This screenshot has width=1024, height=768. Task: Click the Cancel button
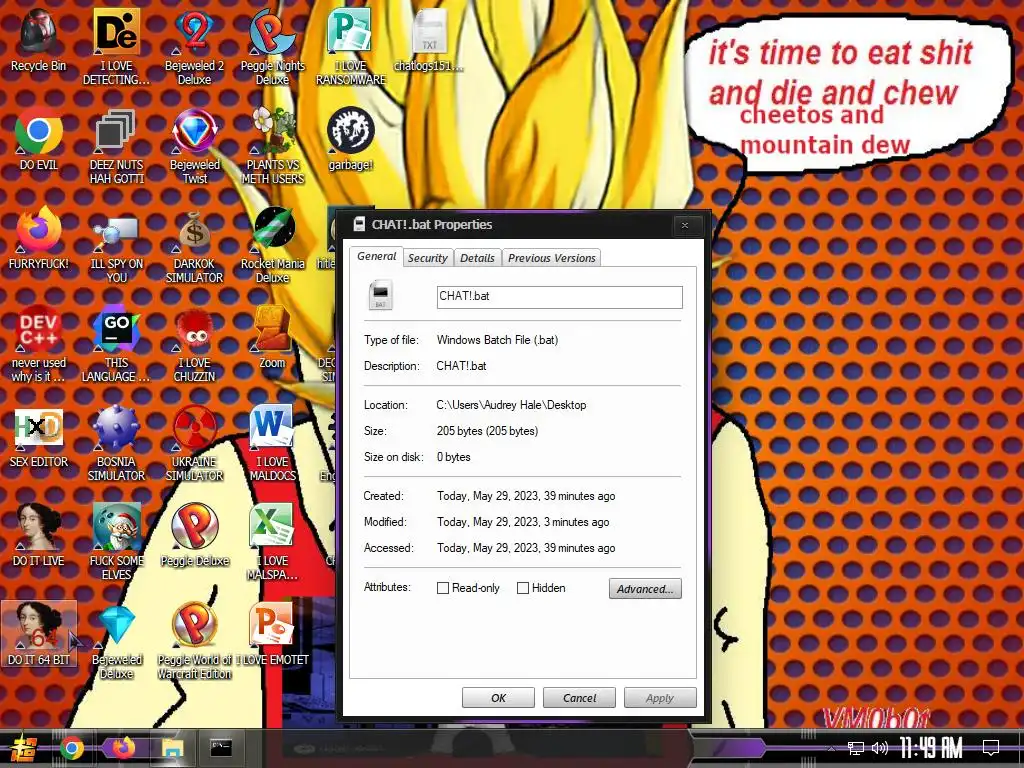579,697
